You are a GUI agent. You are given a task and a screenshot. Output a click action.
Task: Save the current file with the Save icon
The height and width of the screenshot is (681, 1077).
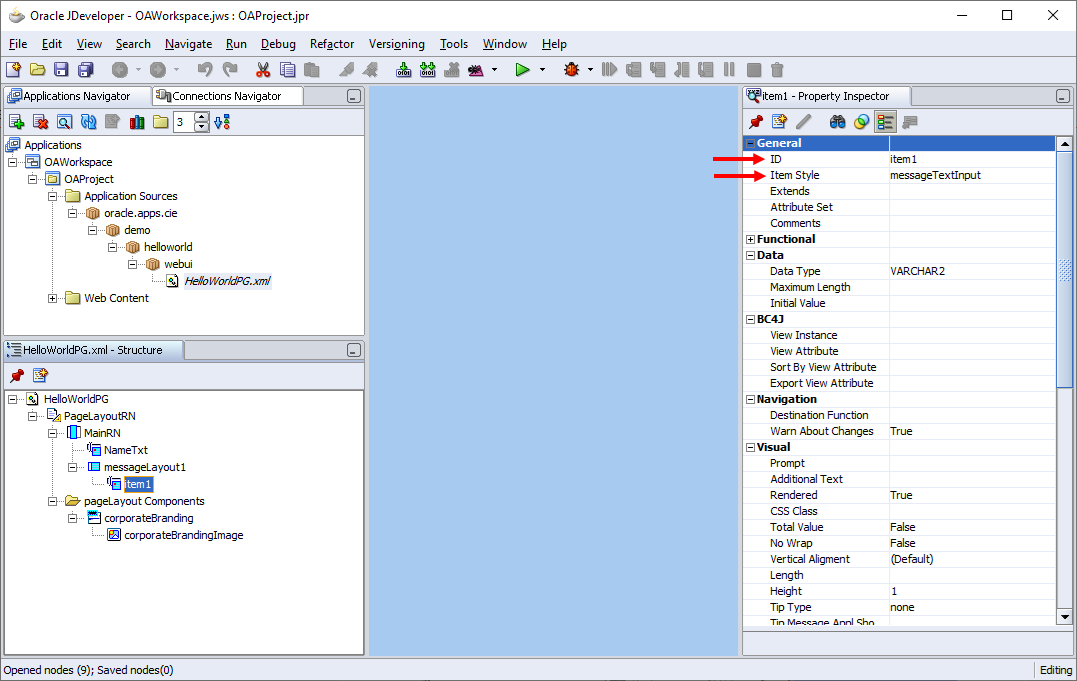point(61,69)
